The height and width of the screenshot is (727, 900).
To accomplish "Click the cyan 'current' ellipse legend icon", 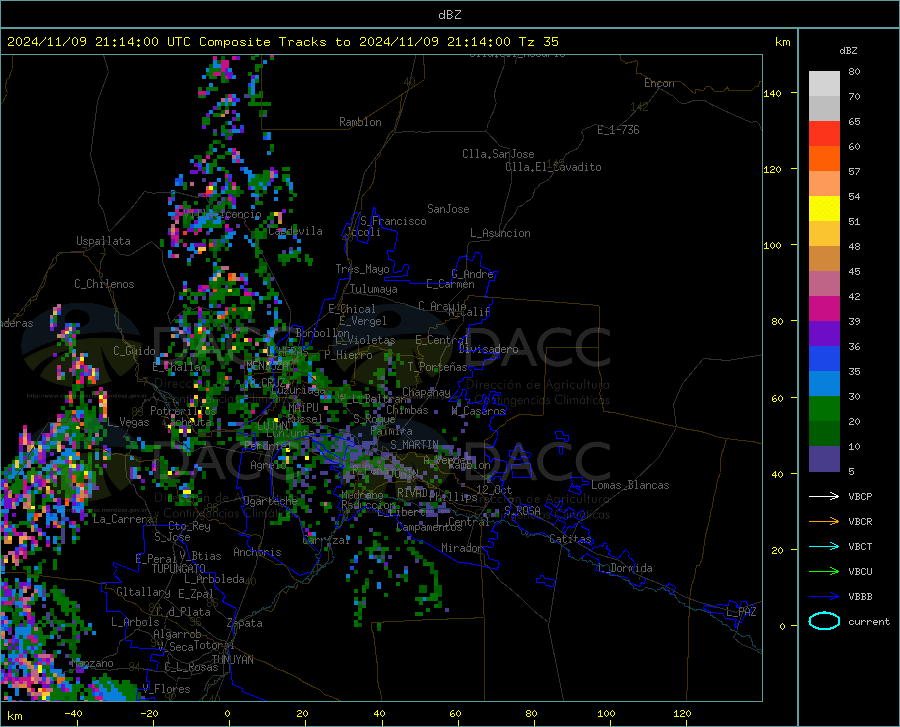I will [824, 621].
